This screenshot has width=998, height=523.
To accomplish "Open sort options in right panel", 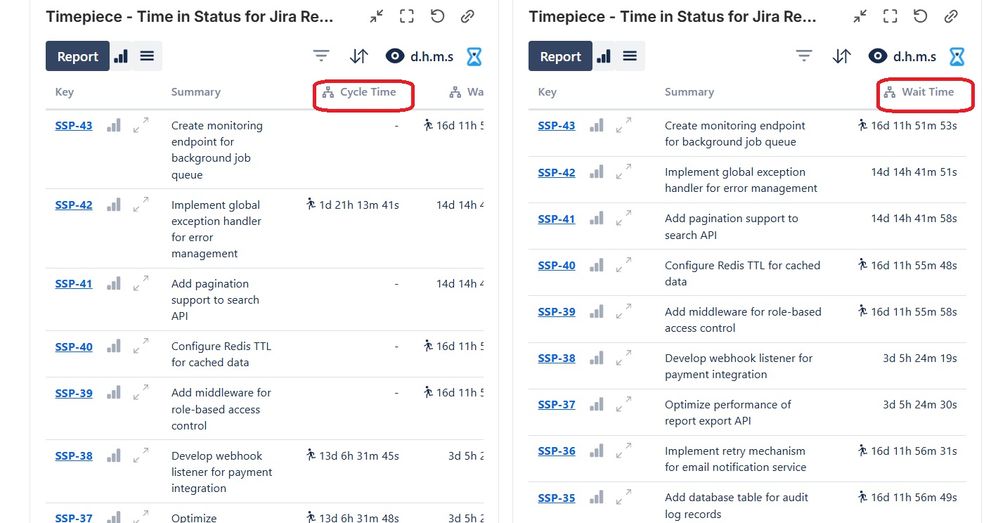I will (x=841, y=56).
